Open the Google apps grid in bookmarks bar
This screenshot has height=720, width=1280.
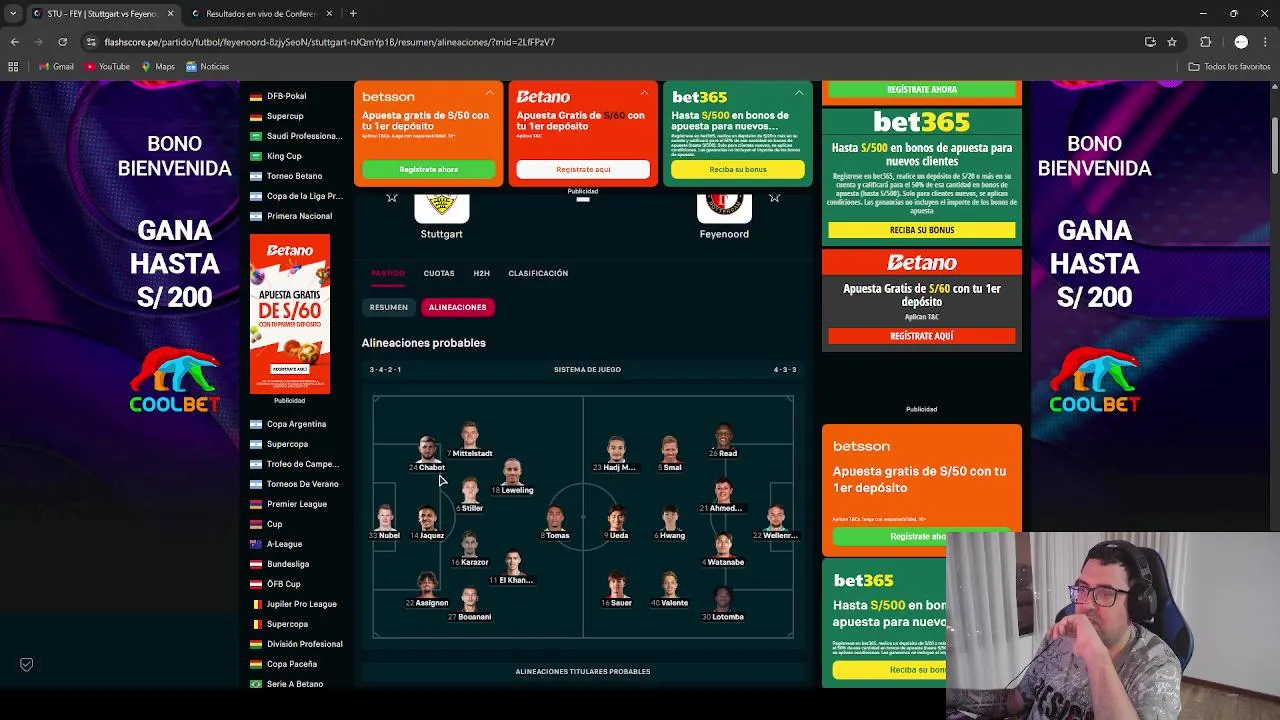[x=13, y=67]
